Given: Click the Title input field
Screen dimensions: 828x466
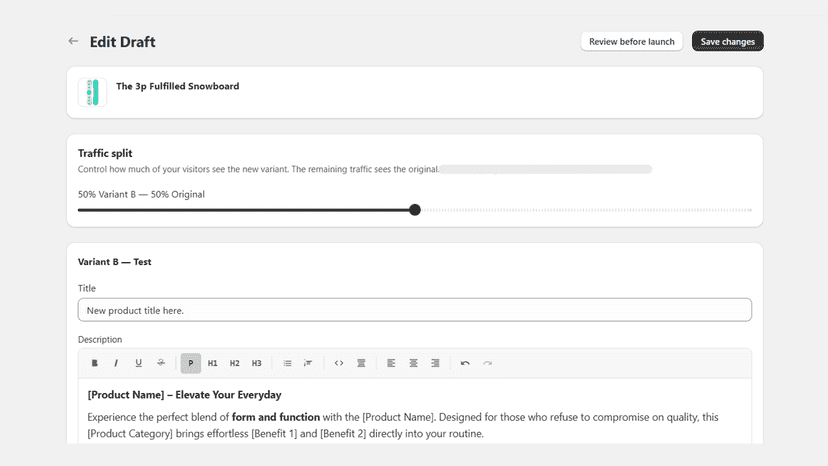Looking at the screenshot, I should [x=415, y=310].
